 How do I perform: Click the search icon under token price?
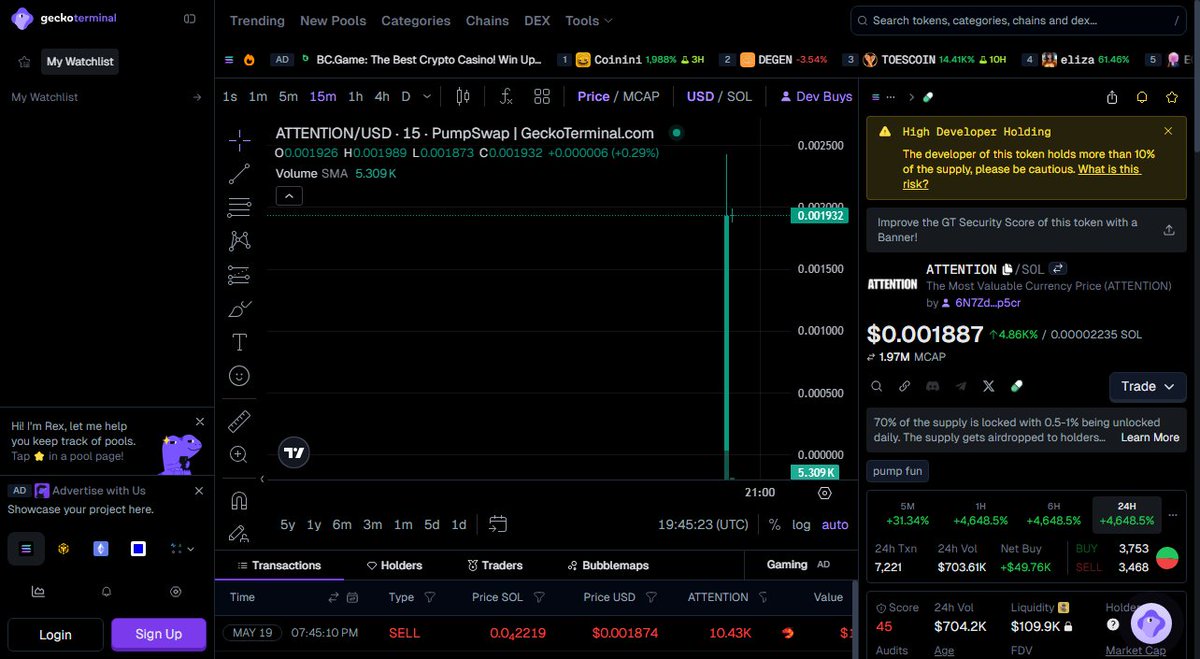pyautogui.click(x=876, y=386)
